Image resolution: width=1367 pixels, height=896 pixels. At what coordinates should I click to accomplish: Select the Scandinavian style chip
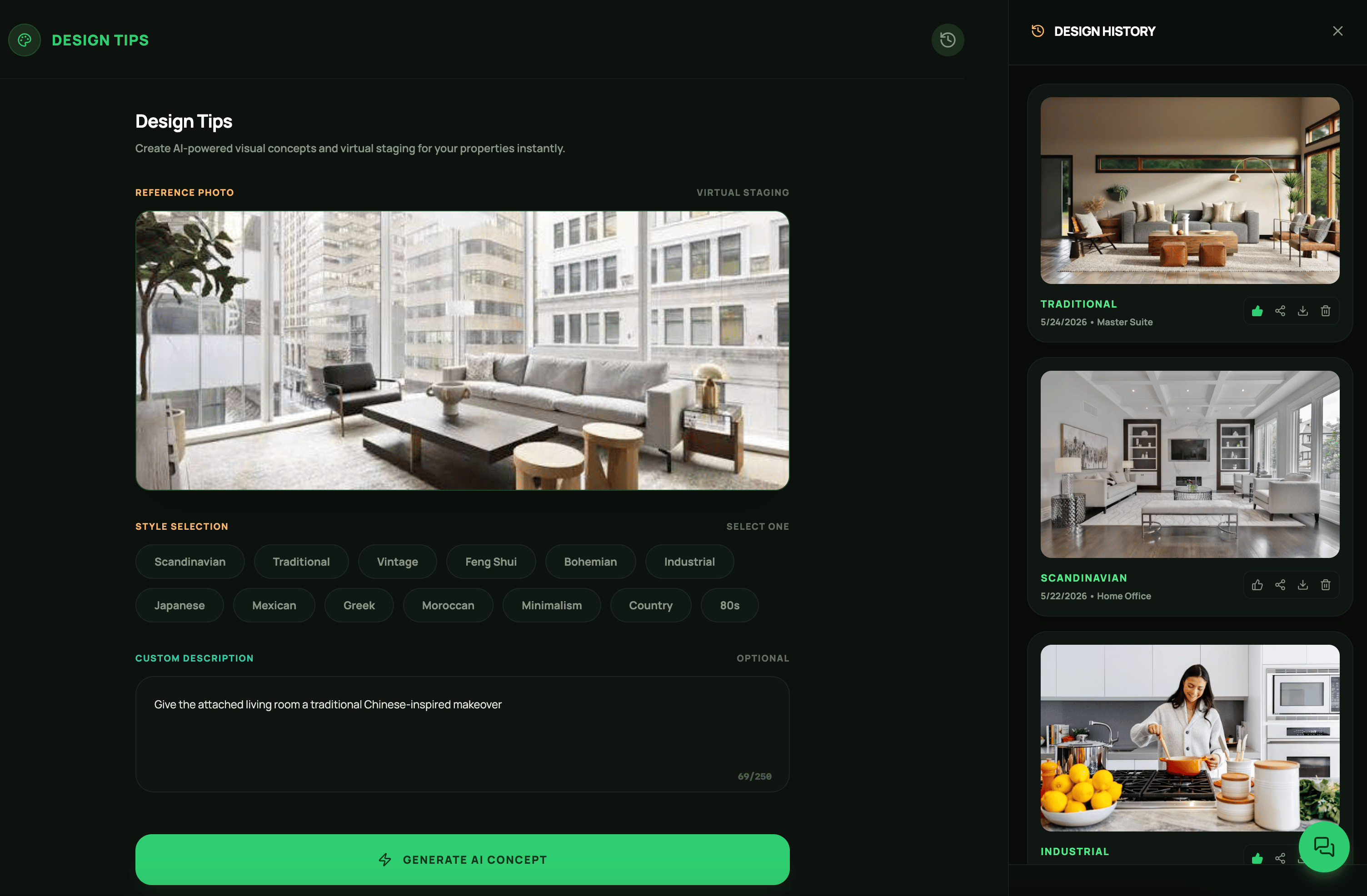pos(190,561)
